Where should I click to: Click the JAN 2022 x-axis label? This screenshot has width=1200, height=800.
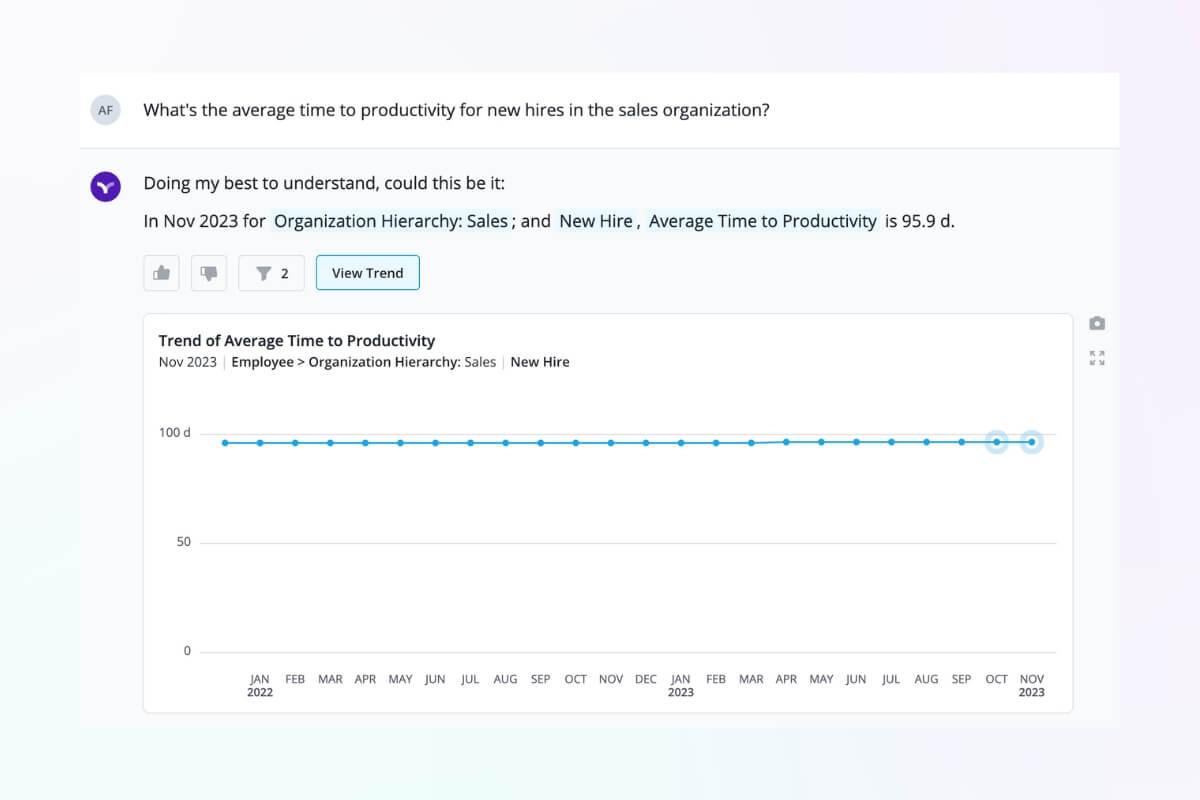coord(260,685)
